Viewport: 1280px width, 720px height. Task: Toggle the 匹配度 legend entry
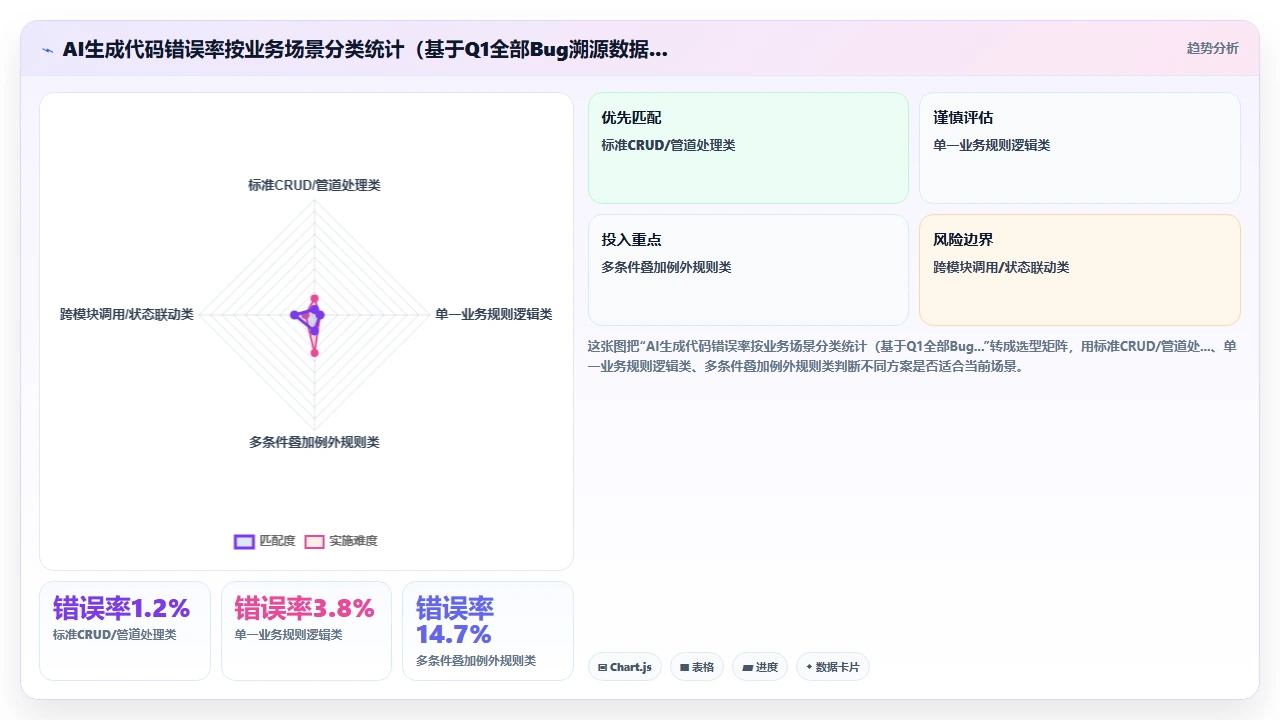(264, 541)
